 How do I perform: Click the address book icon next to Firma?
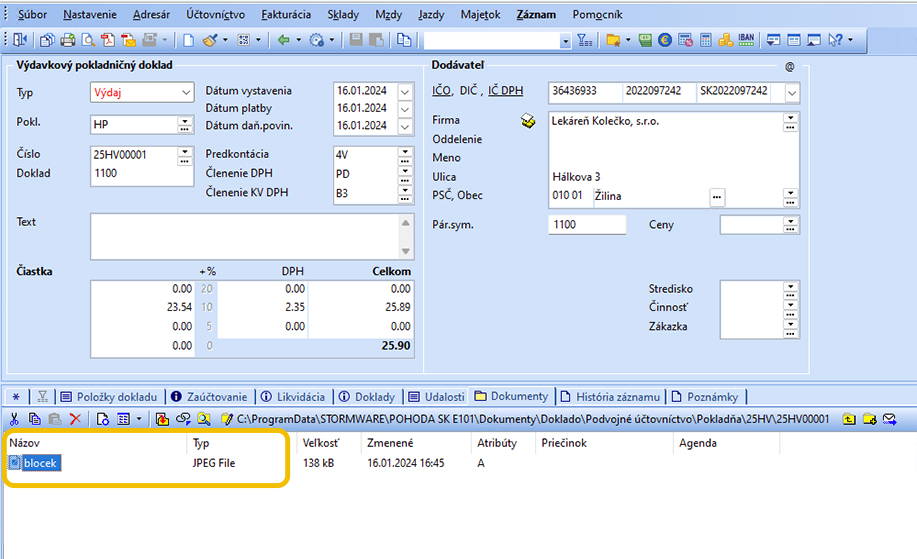(528, 120)
